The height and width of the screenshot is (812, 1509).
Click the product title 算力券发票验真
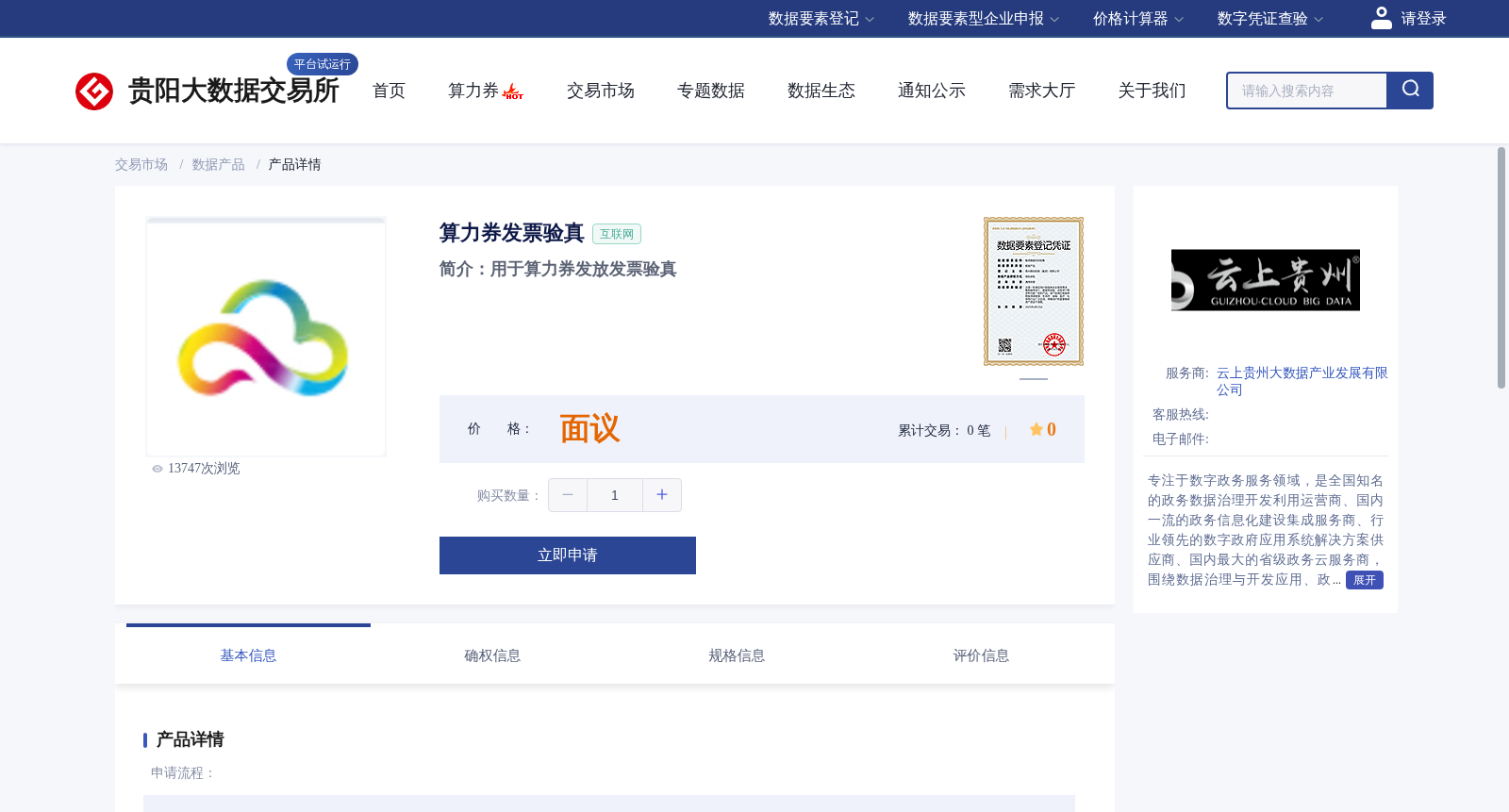click(x=512, y=233)
